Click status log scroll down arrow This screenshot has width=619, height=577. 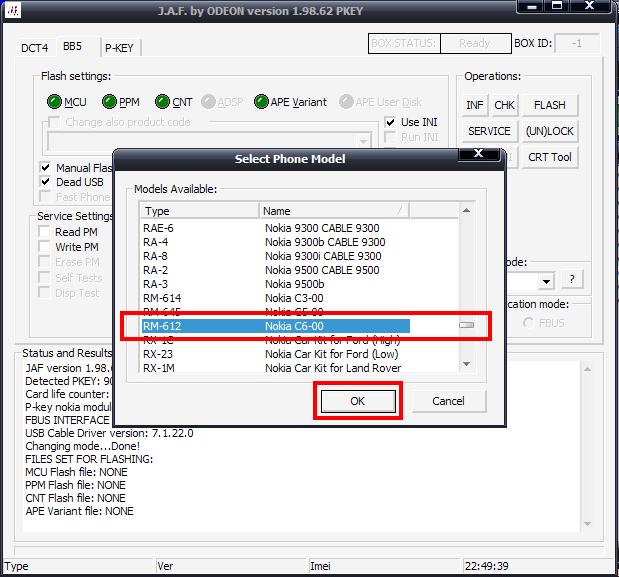click(588, 524)
